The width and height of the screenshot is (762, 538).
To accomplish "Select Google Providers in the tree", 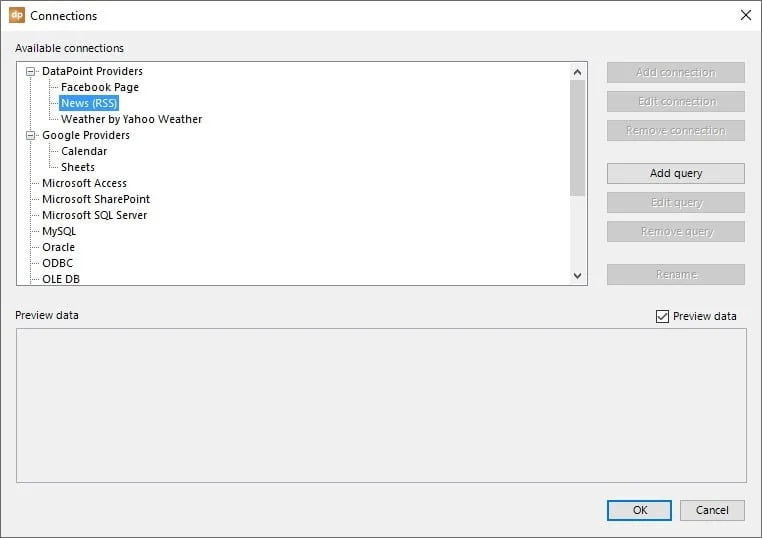I will (86, 135).
